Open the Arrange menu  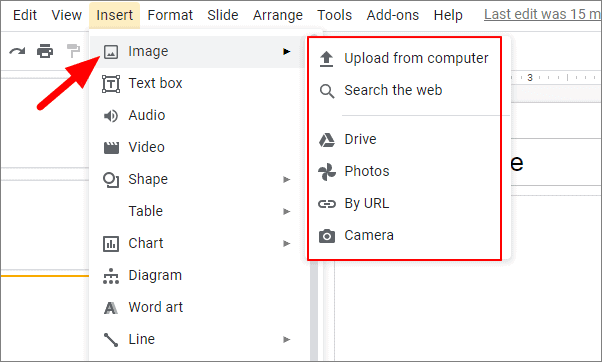278,15
